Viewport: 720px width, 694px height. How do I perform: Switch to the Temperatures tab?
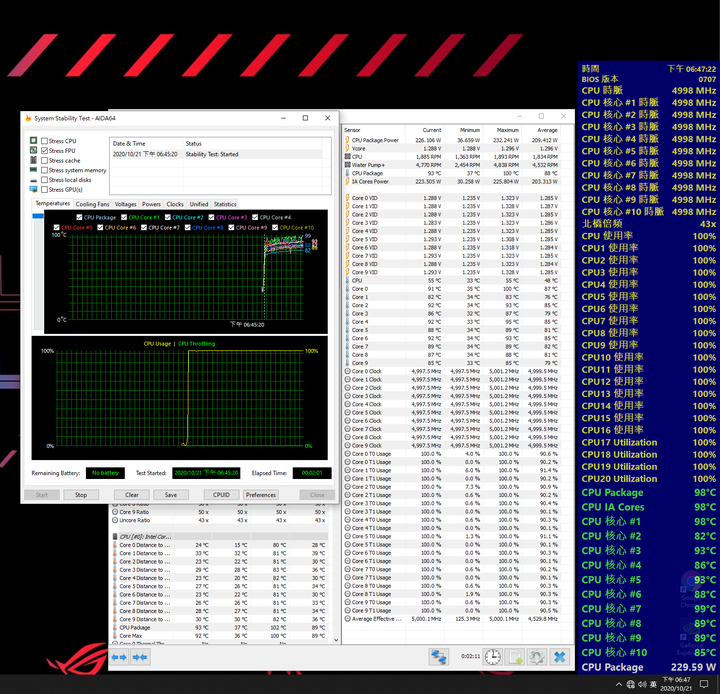(x=53, y=203)
